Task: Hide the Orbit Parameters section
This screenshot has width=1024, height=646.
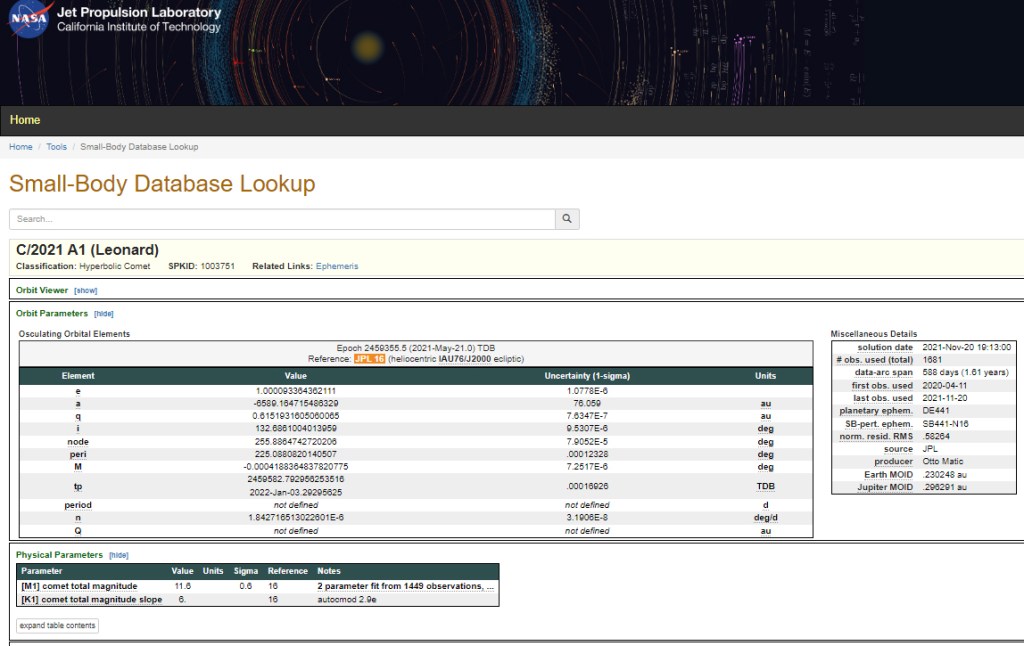Action: pos(104,313)
